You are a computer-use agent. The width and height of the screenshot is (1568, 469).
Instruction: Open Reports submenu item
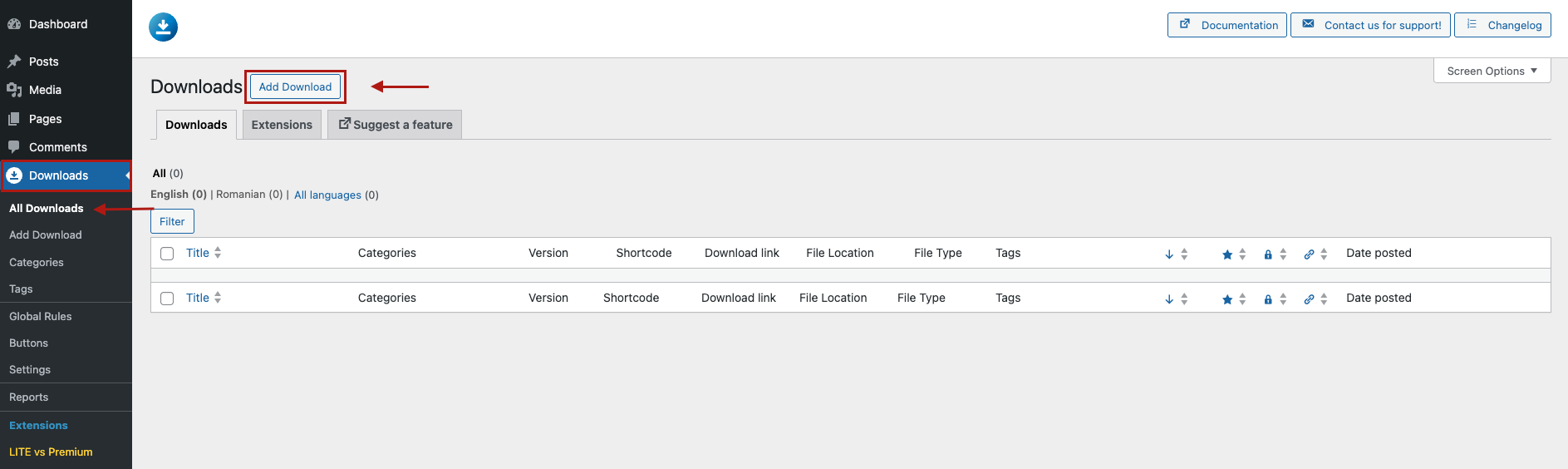coord(29,397)
